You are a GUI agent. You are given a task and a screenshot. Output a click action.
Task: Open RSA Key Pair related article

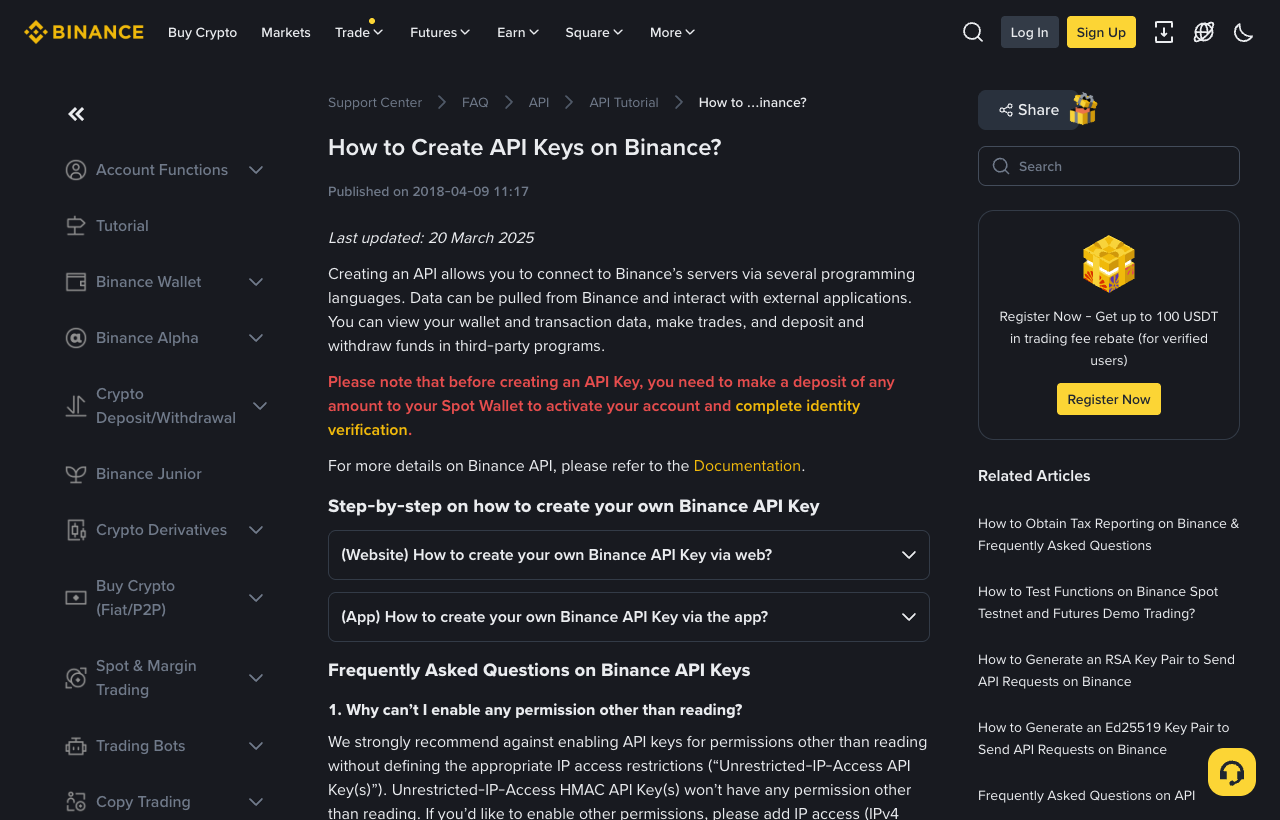(1106, 671)
